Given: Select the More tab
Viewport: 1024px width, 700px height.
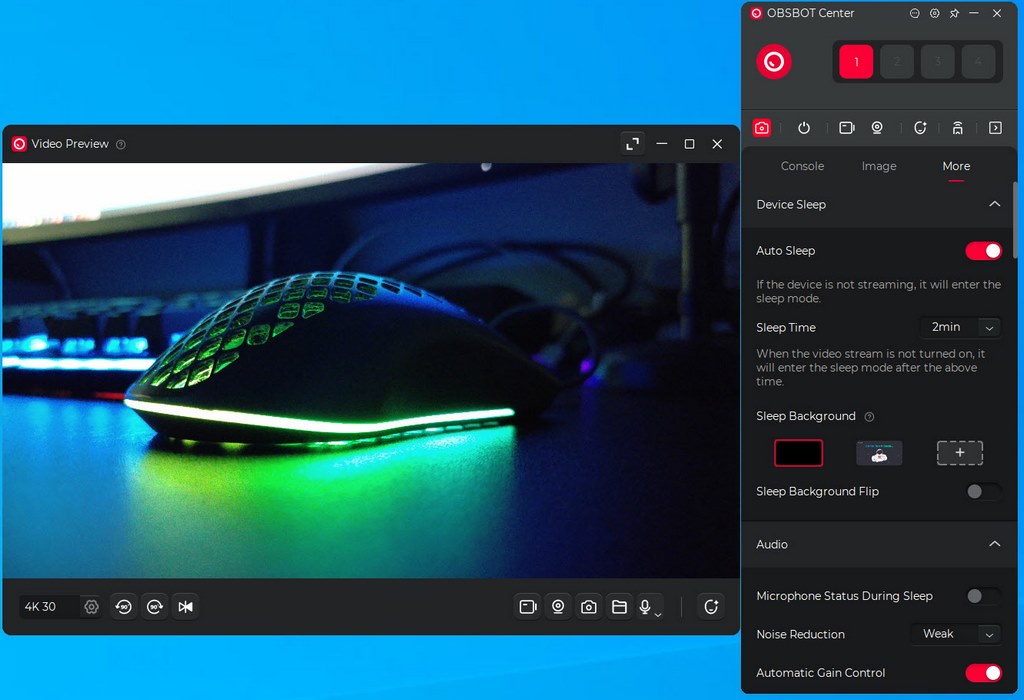Looking at the screenshot, I should [x=956, y=166].
